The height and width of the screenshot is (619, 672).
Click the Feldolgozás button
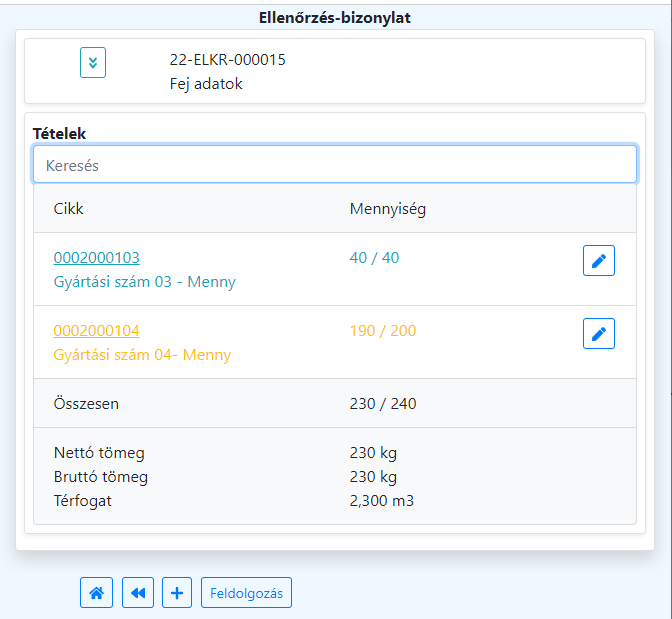click(246, 593)
